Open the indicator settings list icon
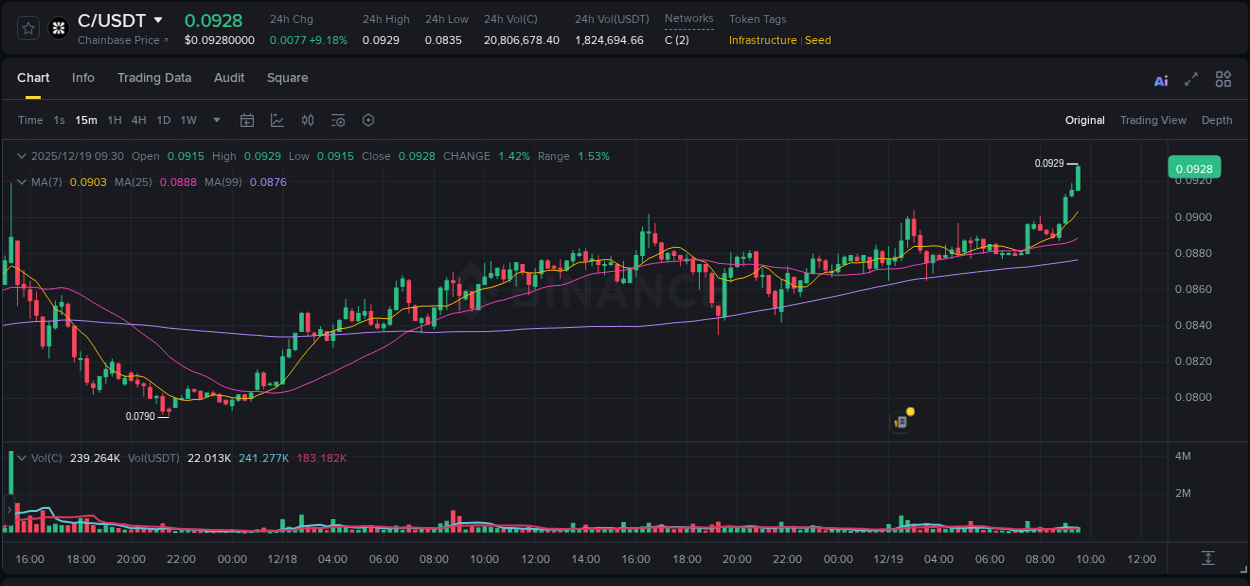1250x586 pixels. click(337, 120)
